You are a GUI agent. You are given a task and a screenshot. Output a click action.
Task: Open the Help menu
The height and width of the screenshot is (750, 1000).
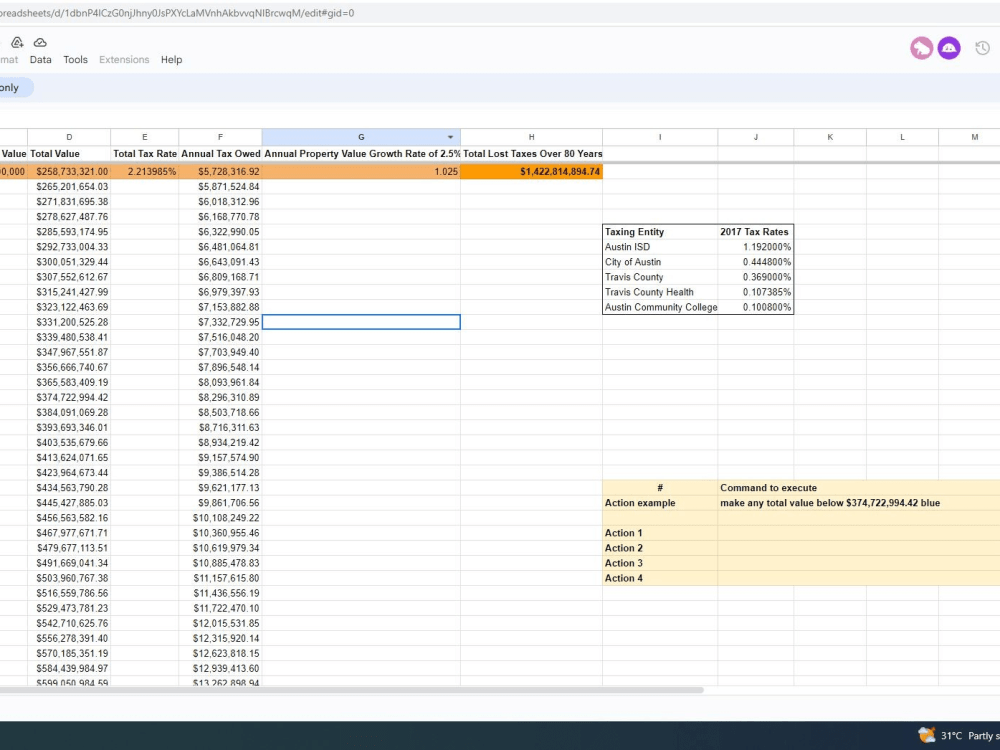click(171, 59)
